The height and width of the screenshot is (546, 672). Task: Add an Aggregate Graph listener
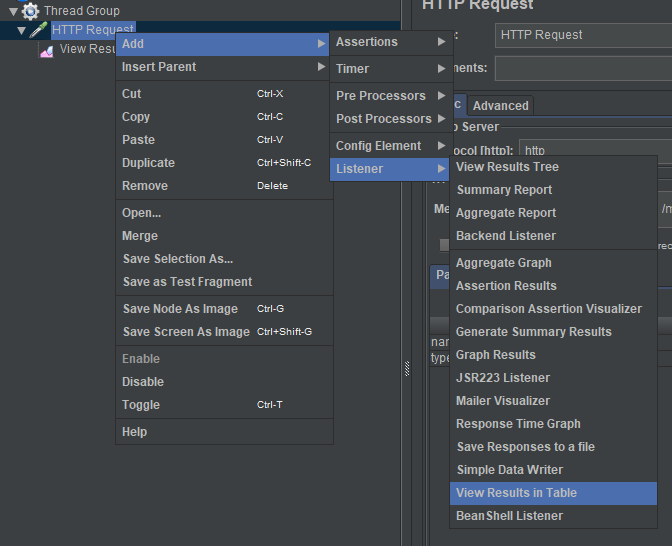553,263
